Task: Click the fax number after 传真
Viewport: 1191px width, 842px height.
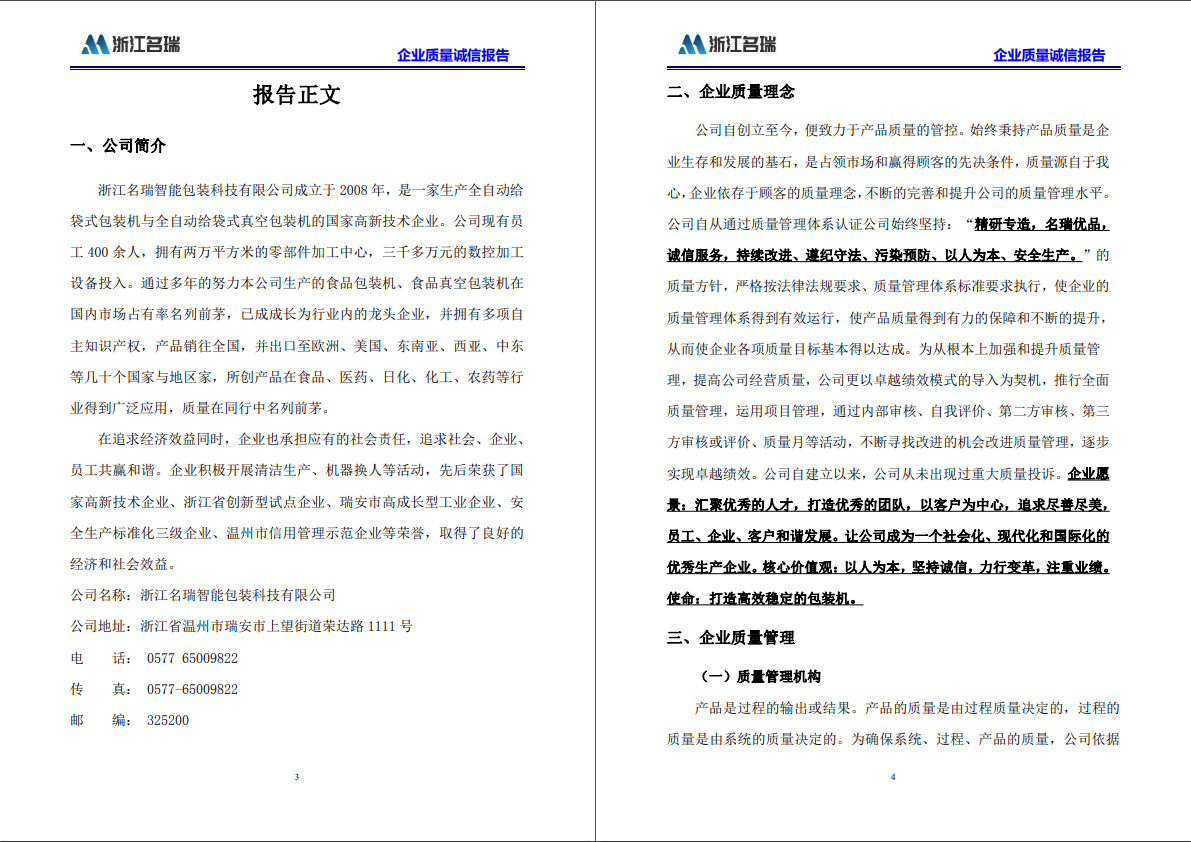Action: click(192, 690)
